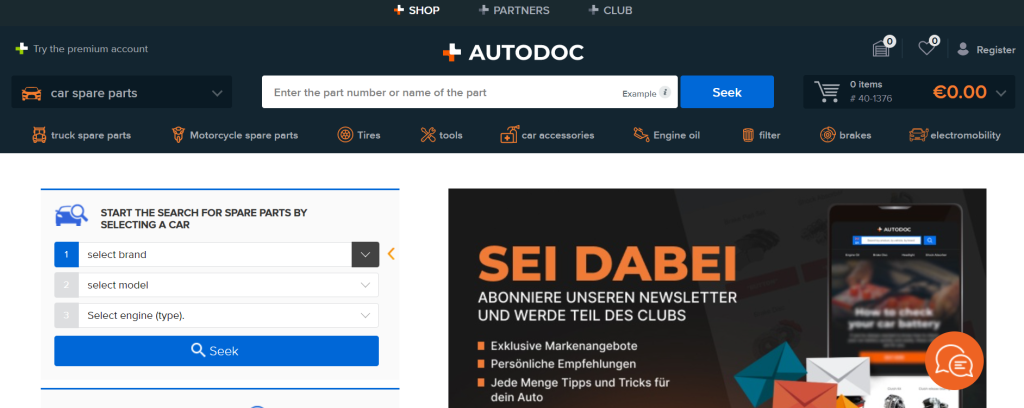Click the shopping cart icon

click(826, 92)
